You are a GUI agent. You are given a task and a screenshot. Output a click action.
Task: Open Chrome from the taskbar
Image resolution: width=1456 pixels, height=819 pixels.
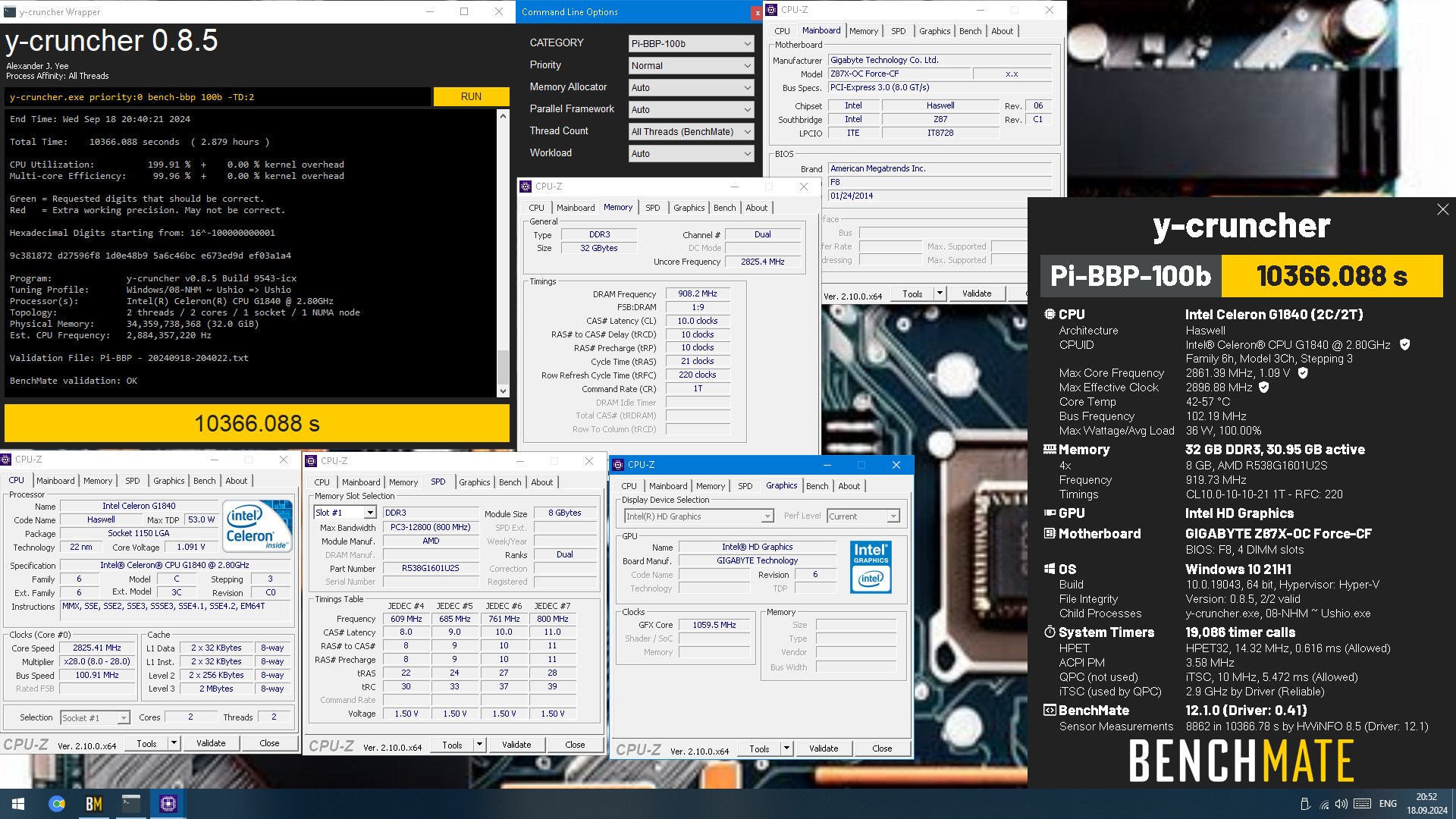pyautogui.click(x=57, y=804)
